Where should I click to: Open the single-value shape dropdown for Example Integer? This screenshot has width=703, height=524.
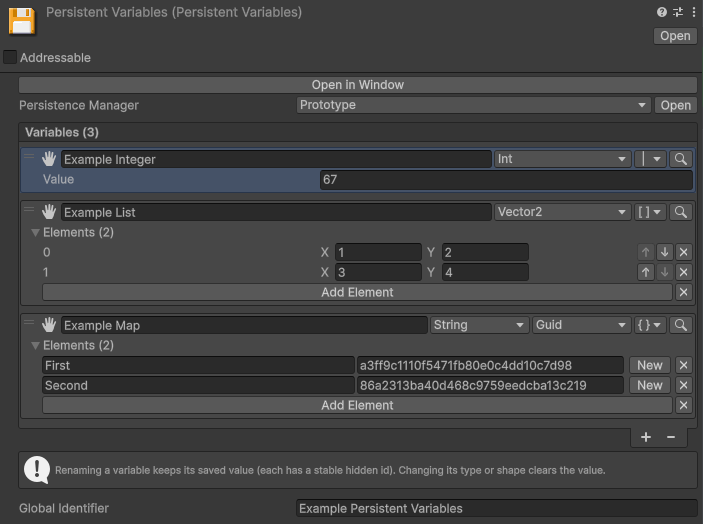pyautogui.click(x=650, y=159)
